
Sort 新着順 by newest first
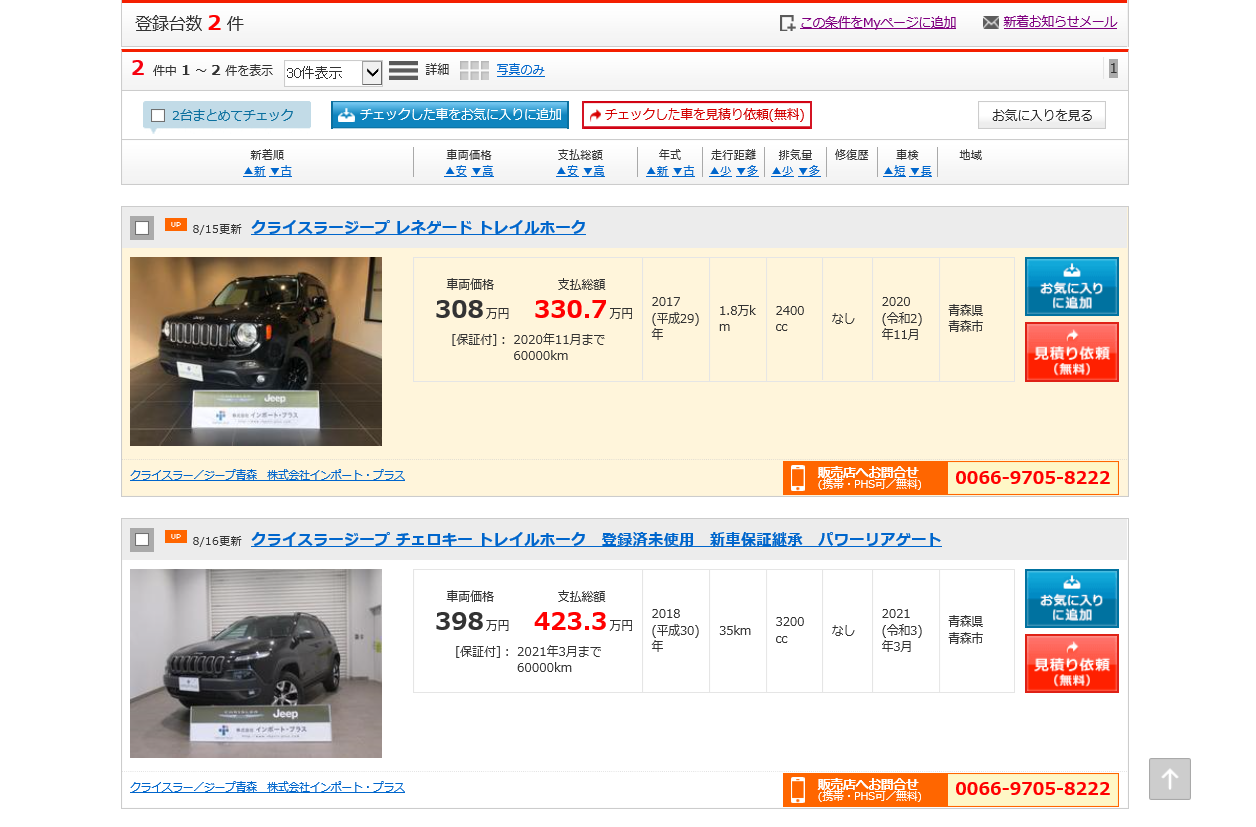pos(254,171)
